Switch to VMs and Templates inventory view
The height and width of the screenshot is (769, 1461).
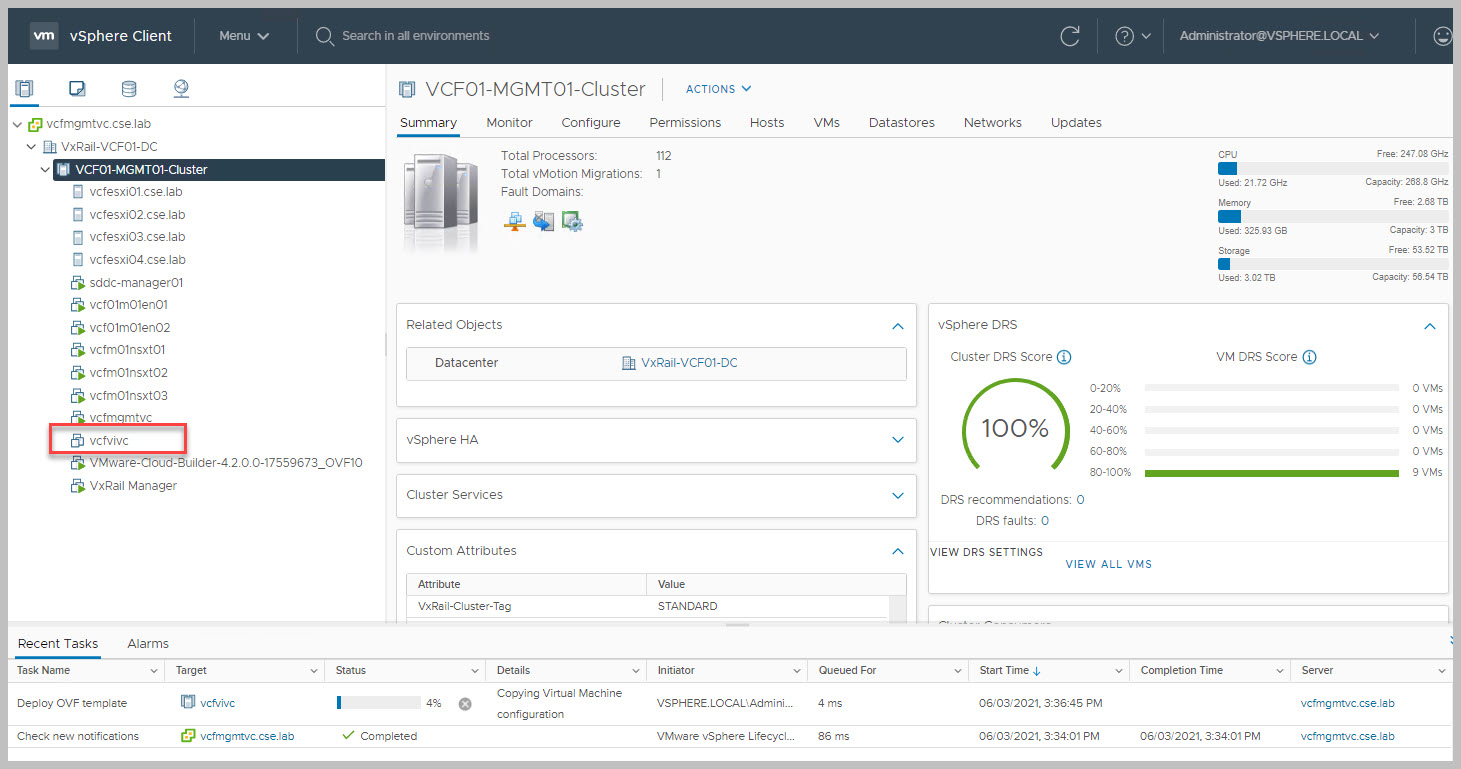(77, 89)
